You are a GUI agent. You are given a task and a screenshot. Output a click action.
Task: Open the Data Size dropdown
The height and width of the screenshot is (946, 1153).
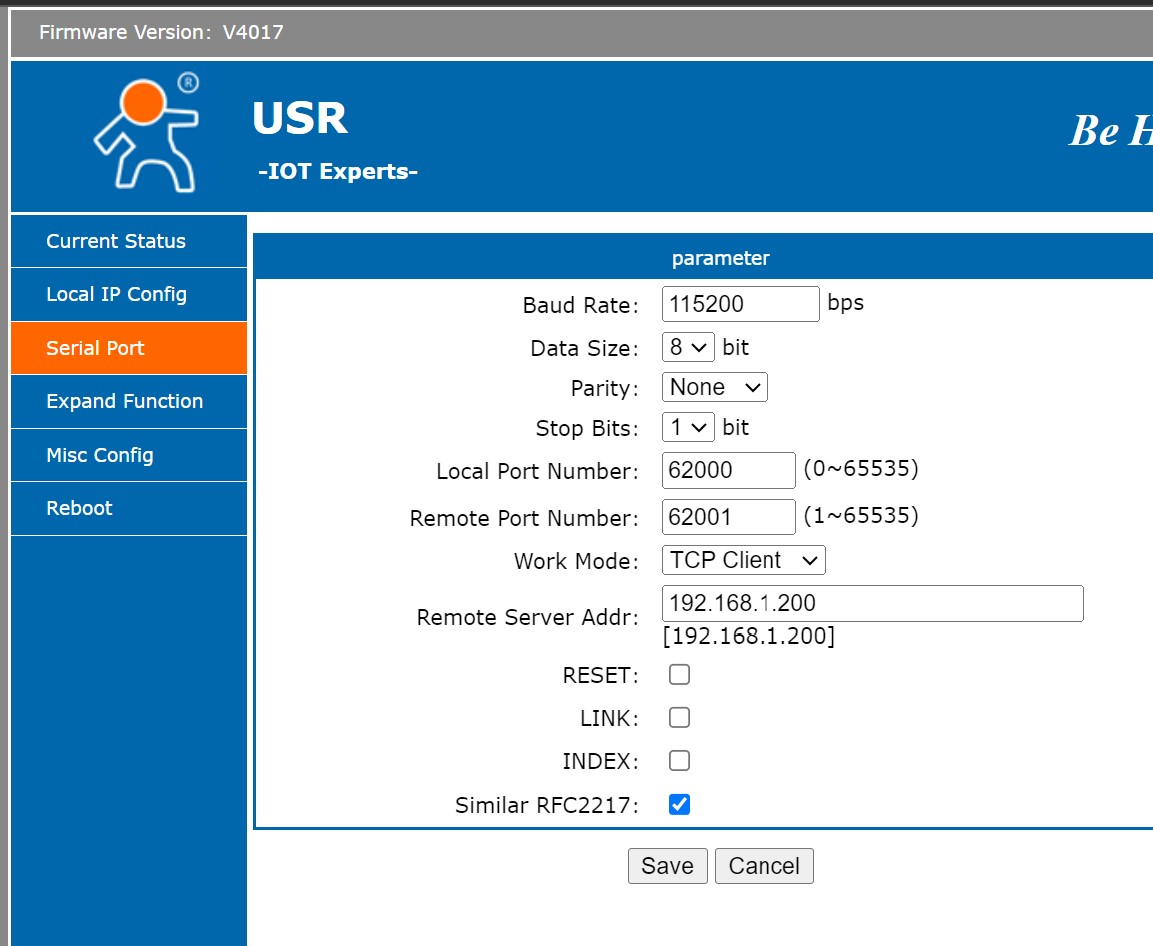pos(688,348)
